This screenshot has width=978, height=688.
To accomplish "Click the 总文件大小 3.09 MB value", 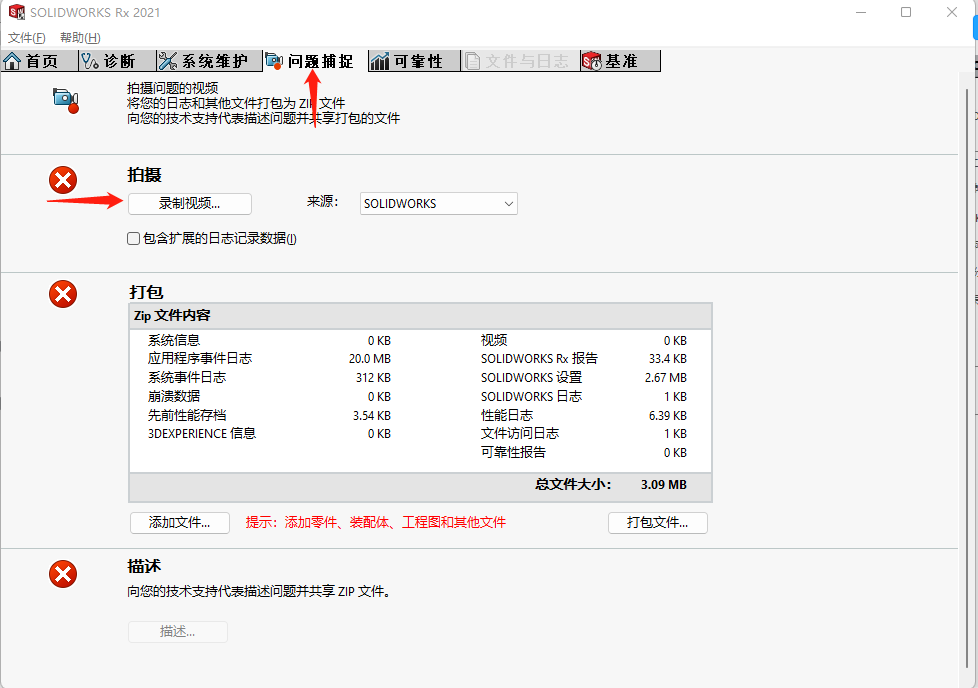I will [664, 485].
